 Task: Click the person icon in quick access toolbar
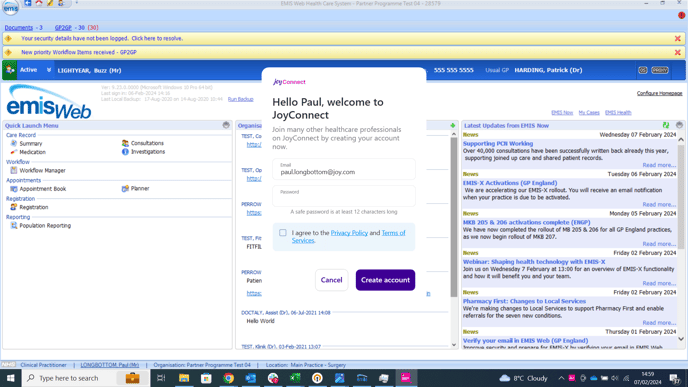(61, 3)
